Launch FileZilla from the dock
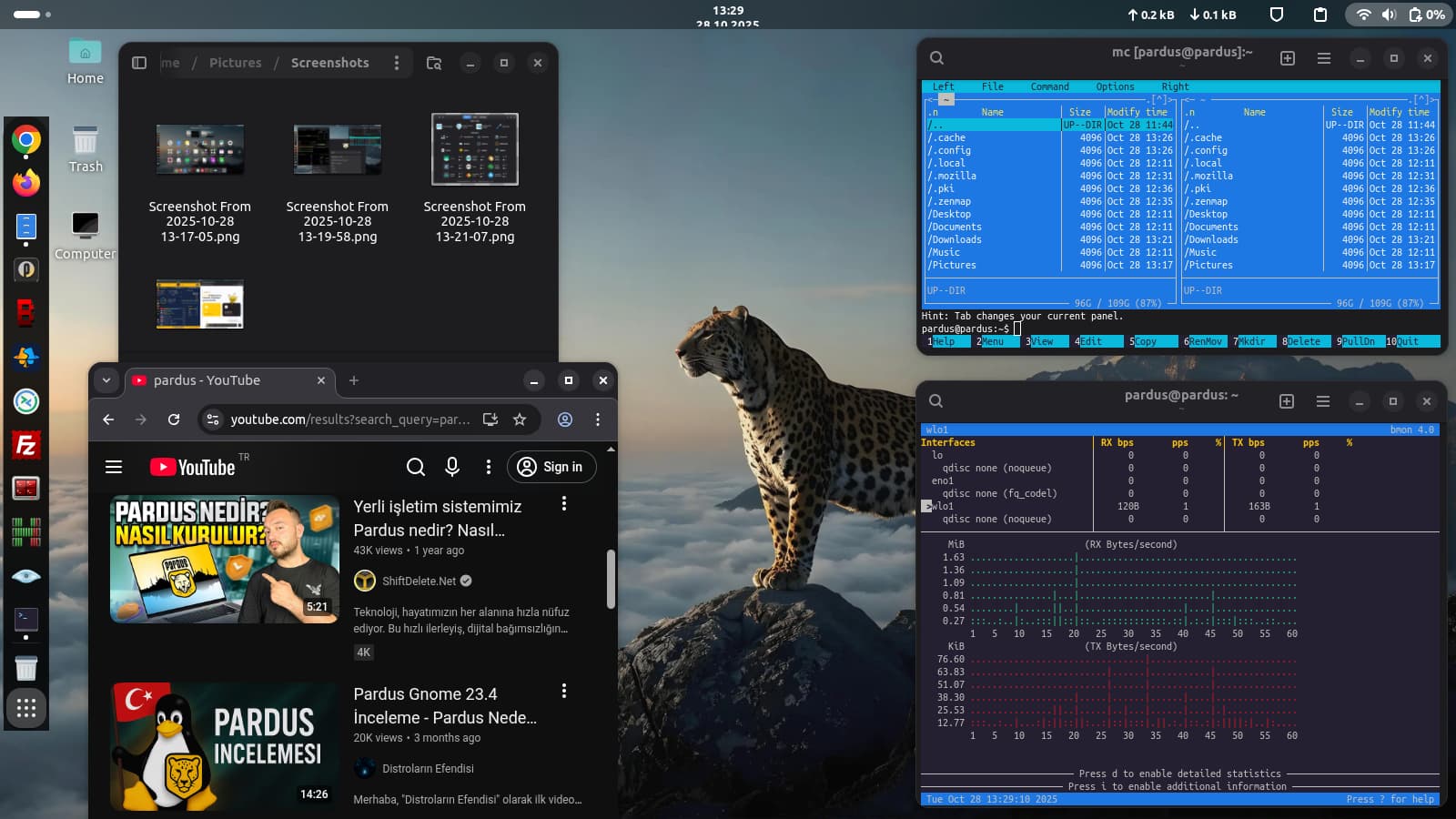Screen dimensions: 1456x819 [25, 445]
